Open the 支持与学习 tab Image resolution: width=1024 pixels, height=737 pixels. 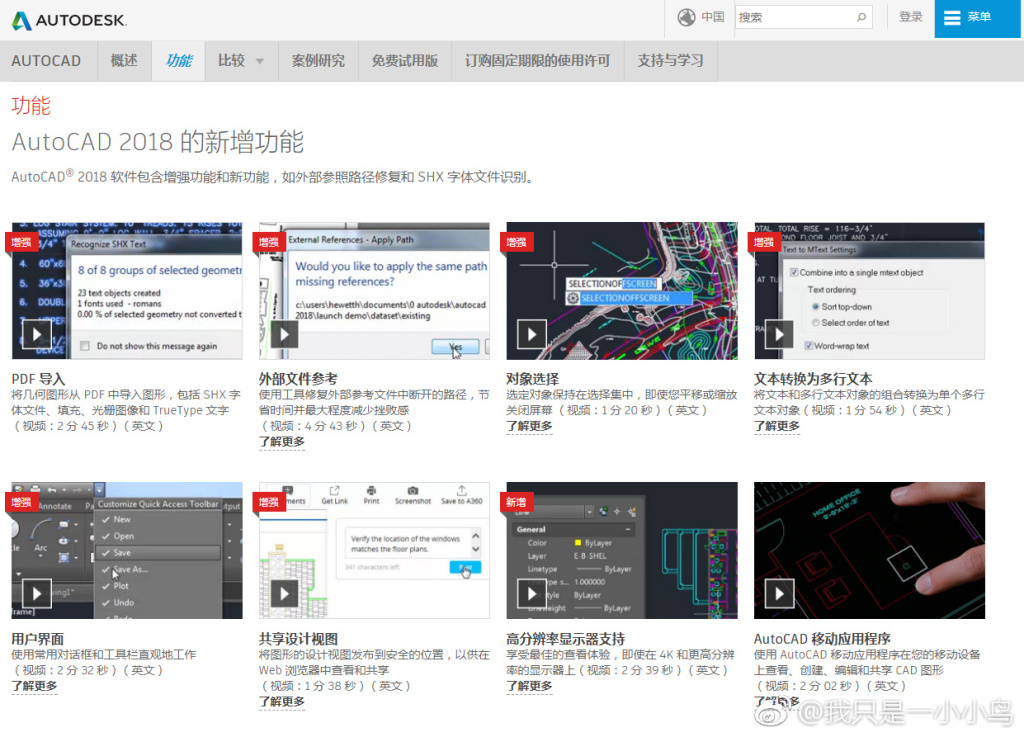point(671,61)
